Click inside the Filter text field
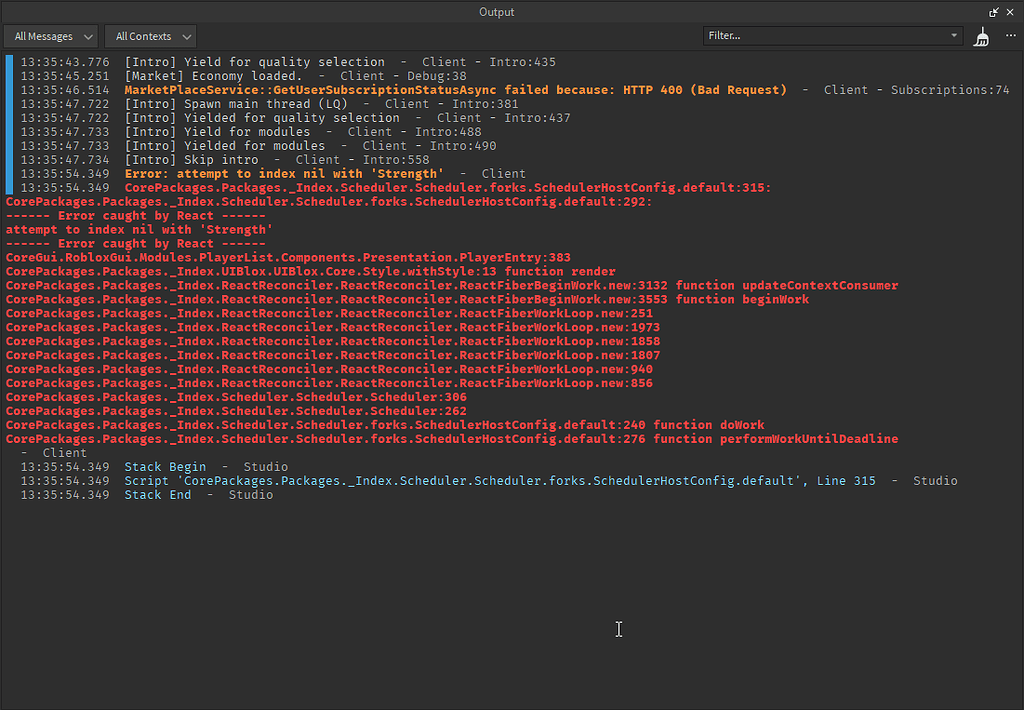The image size is (1024, 710). click(x=820, y=35)
